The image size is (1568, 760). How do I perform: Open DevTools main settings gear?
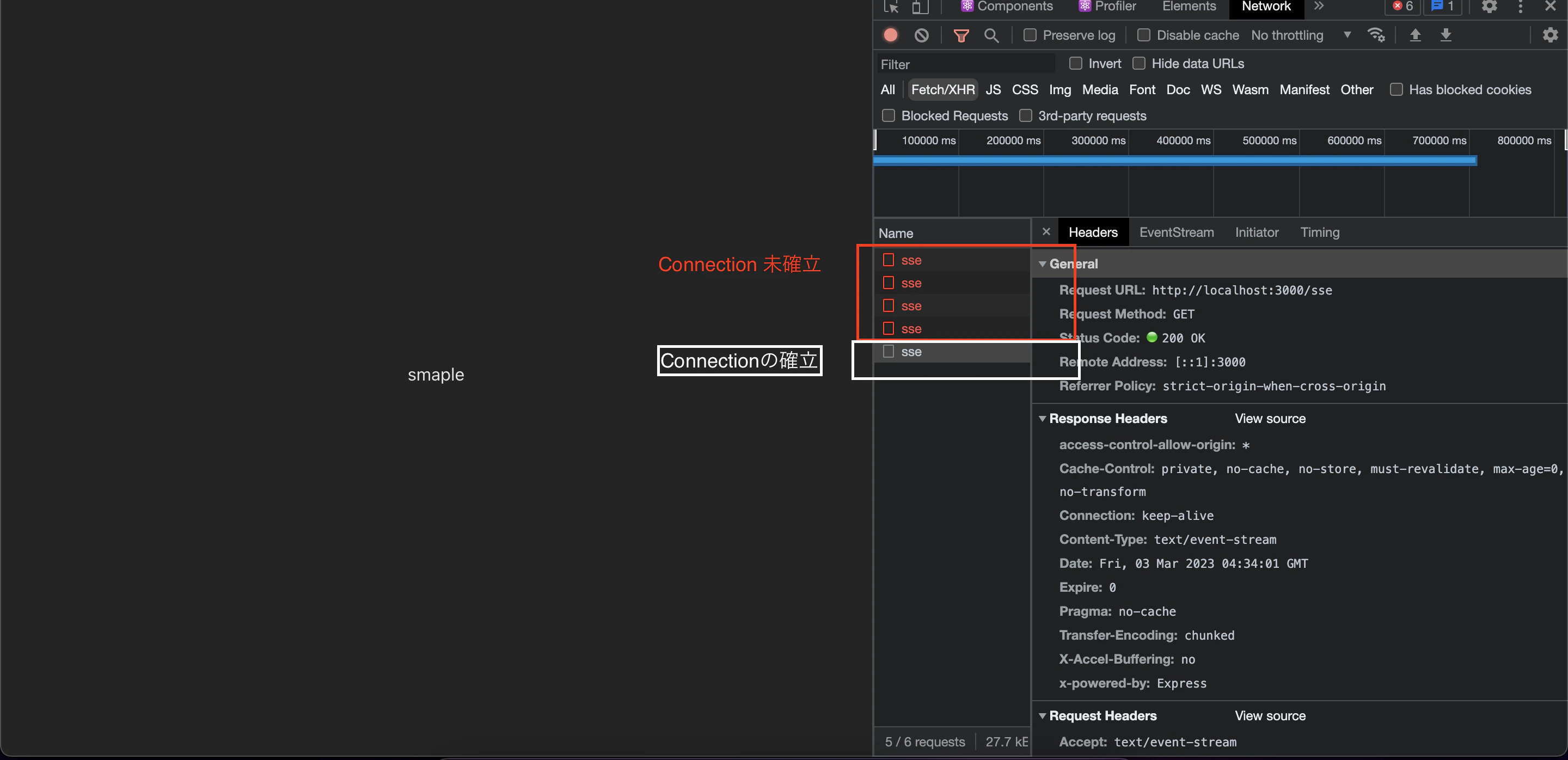click(x=1490, y=7)
